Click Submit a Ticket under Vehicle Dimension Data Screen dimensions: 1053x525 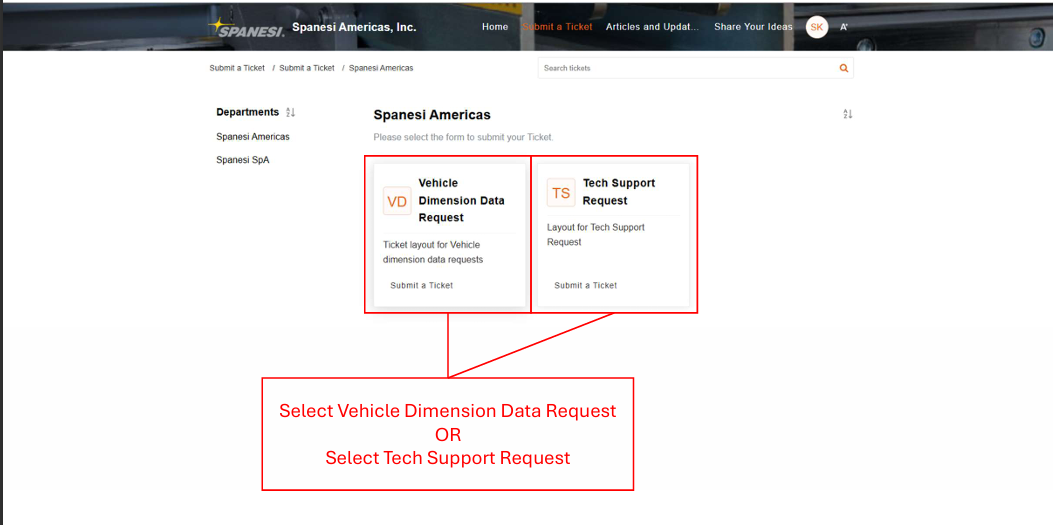421,285
